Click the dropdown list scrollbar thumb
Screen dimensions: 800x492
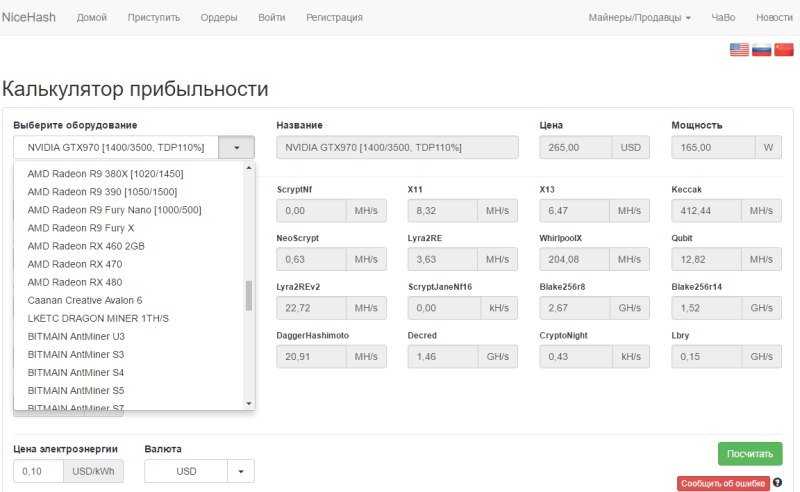point(249,295)
